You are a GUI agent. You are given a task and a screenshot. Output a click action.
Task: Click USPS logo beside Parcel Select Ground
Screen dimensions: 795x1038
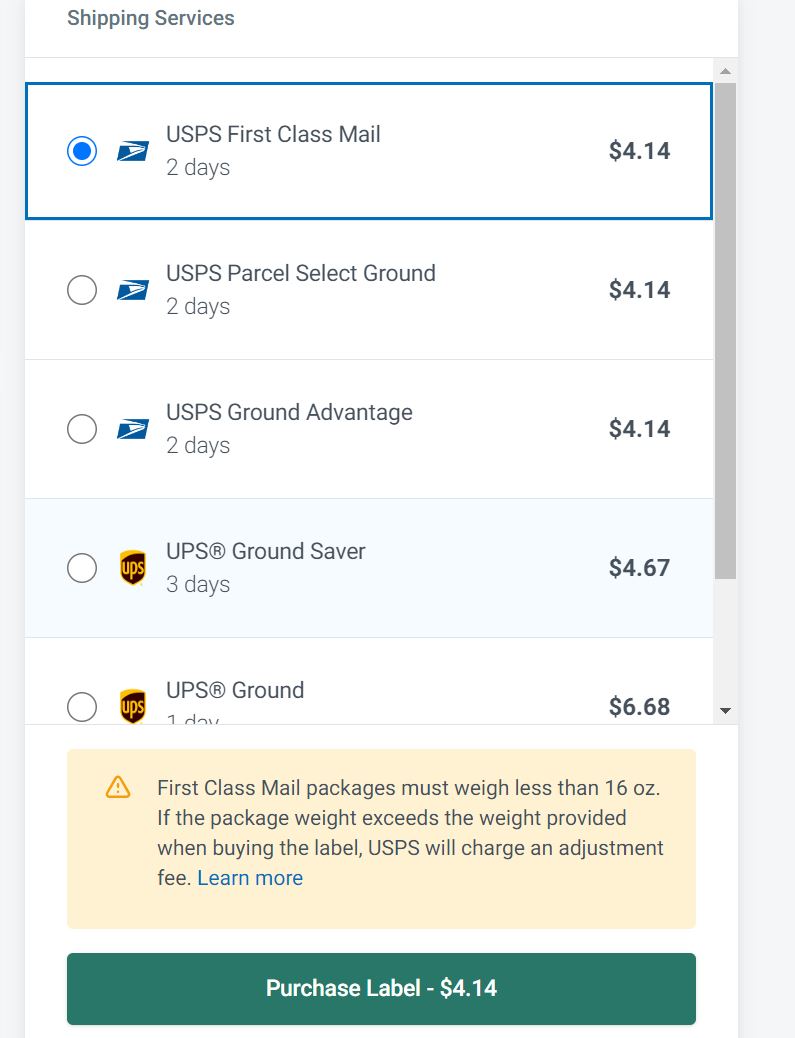132,291
